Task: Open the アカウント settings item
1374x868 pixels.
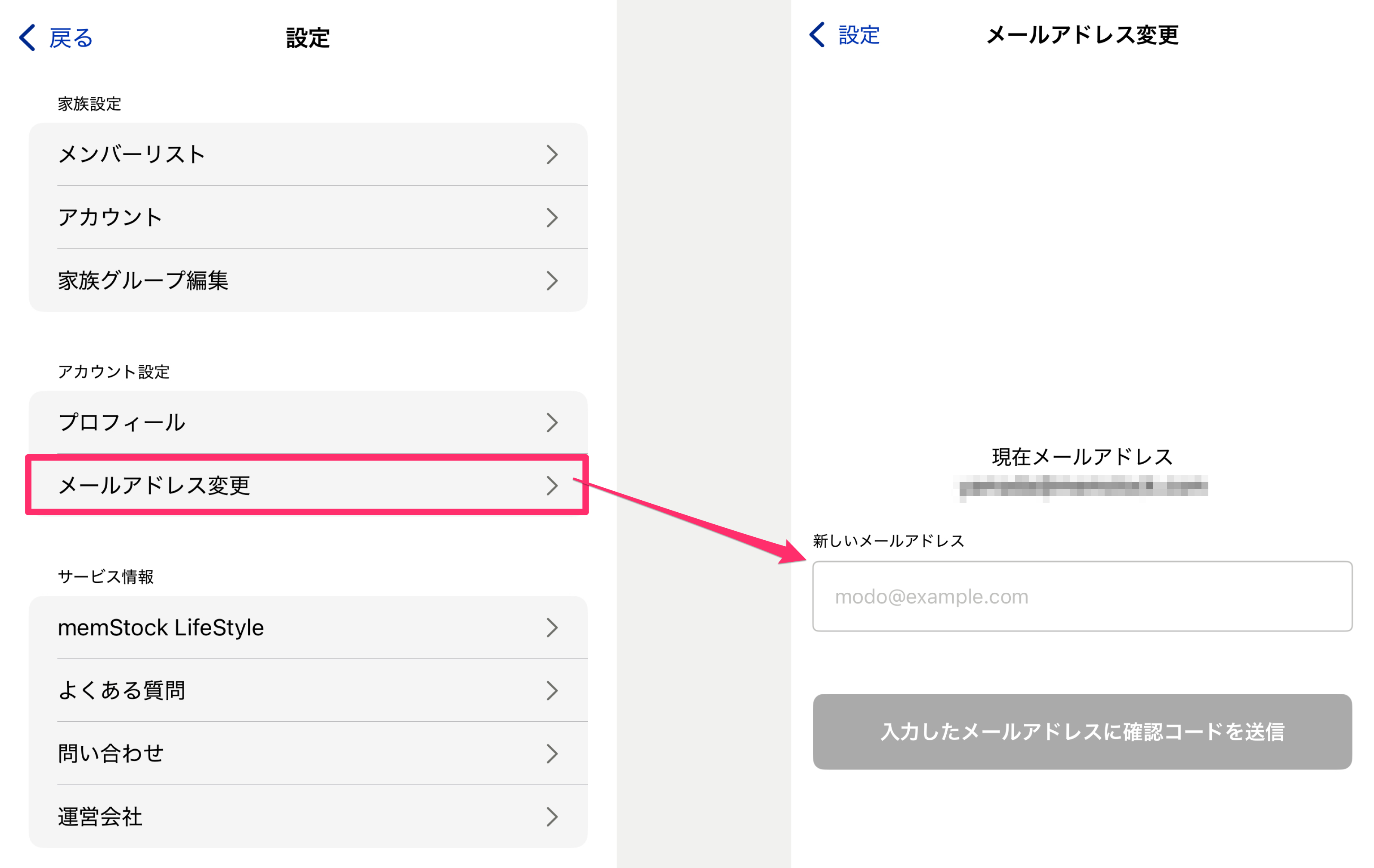Action: pyautogui.click(x=110, y=217)
